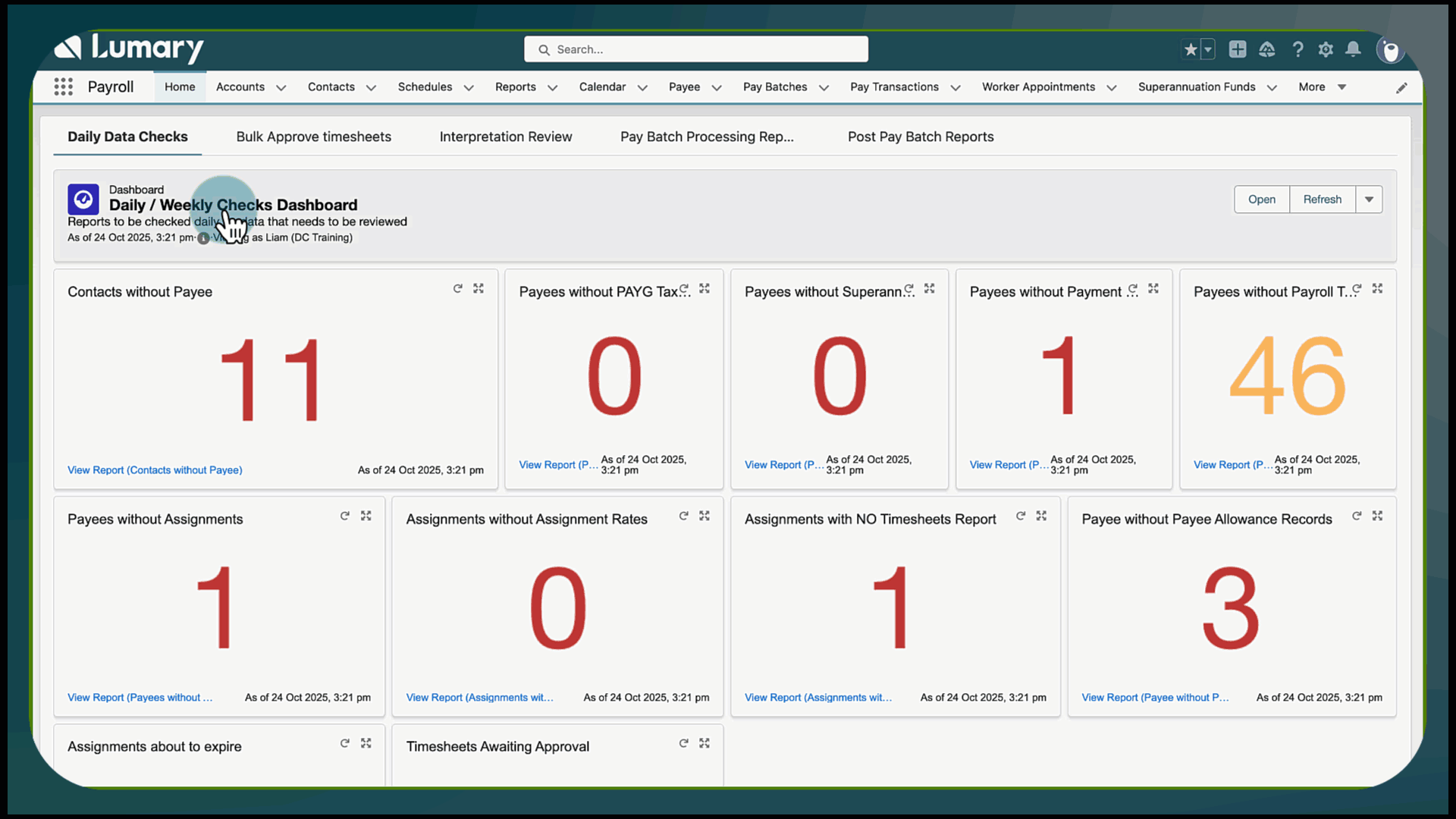Open the App Launcher grid icon
Screen dimensions: 1456x819
click(64, 87)
